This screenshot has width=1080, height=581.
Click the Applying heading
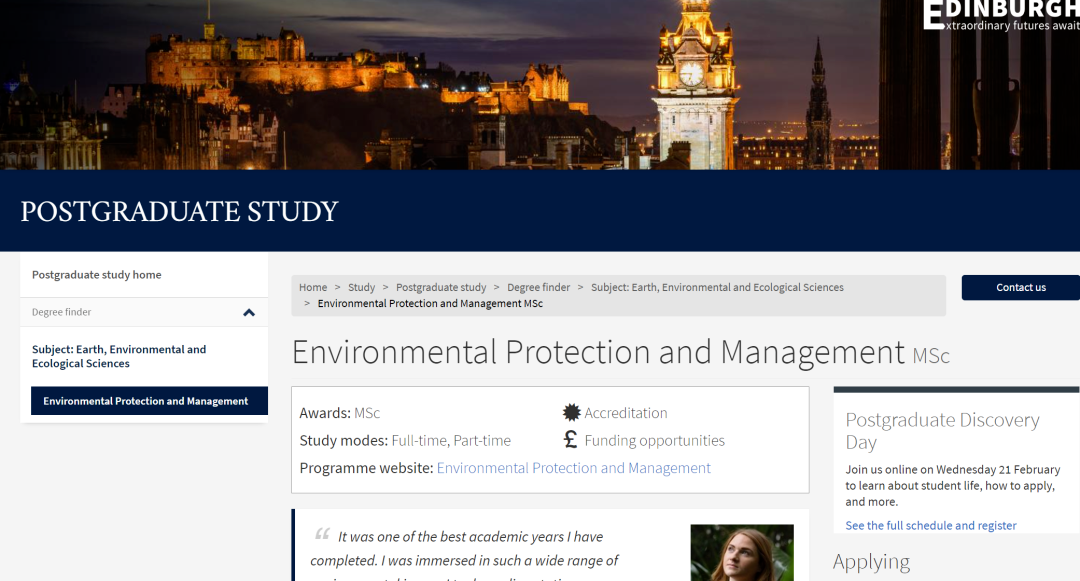871,562
